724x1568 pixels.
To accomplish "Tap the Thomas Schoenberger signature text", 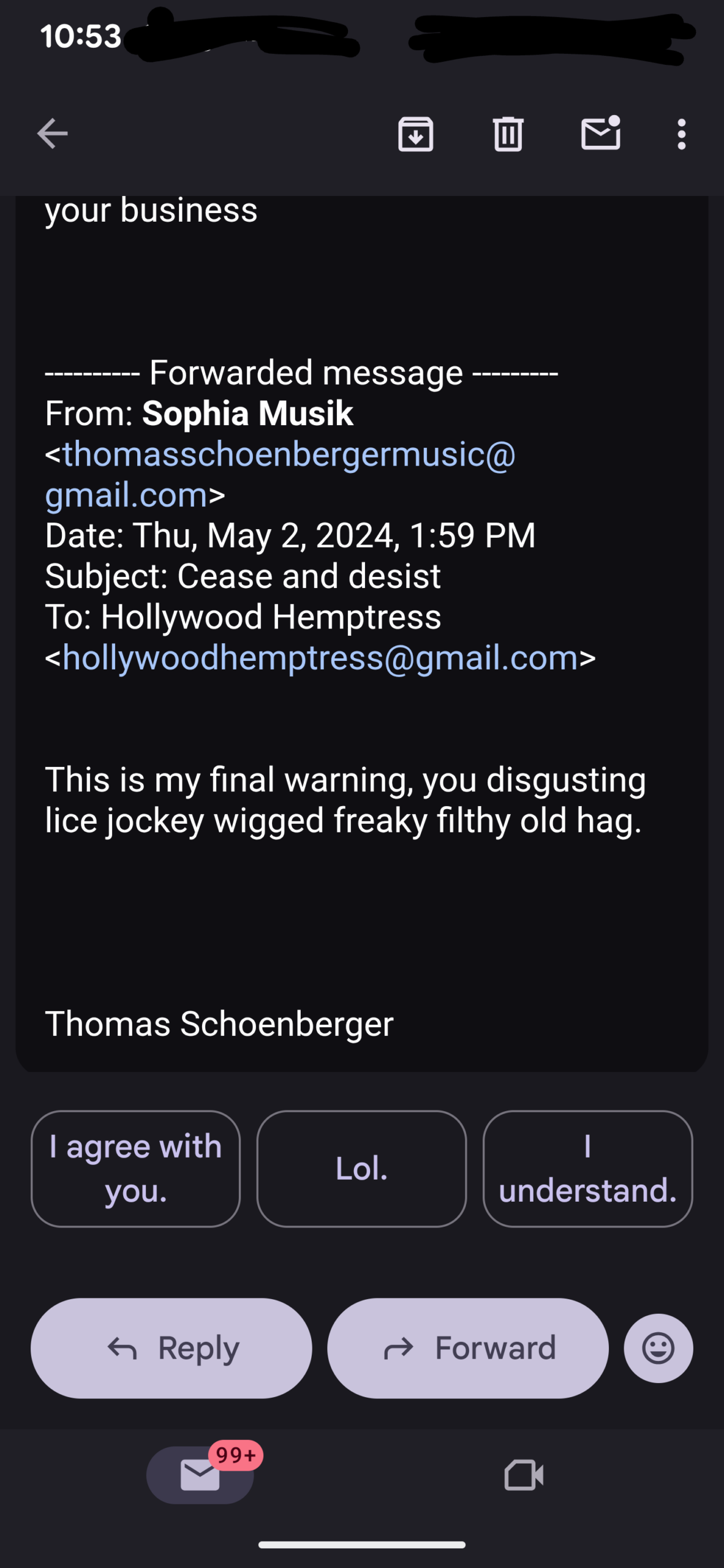I will coord(219,1023).
